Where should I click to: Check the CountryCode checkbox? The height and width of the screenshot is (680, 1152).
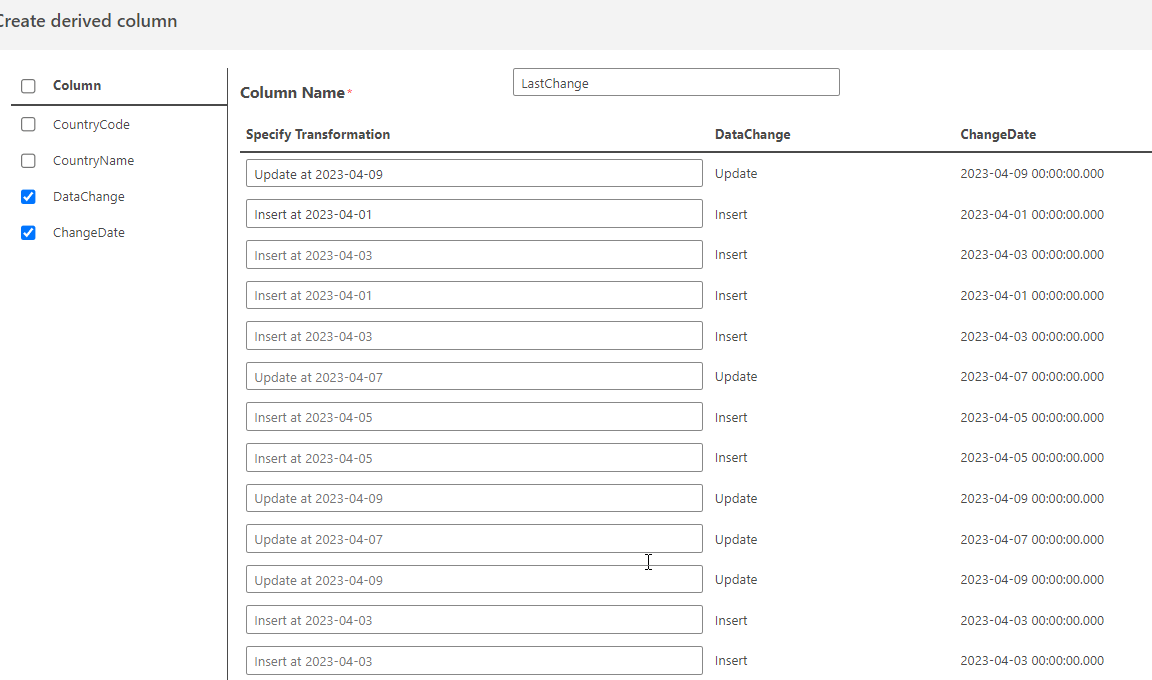tap(28, 125)
